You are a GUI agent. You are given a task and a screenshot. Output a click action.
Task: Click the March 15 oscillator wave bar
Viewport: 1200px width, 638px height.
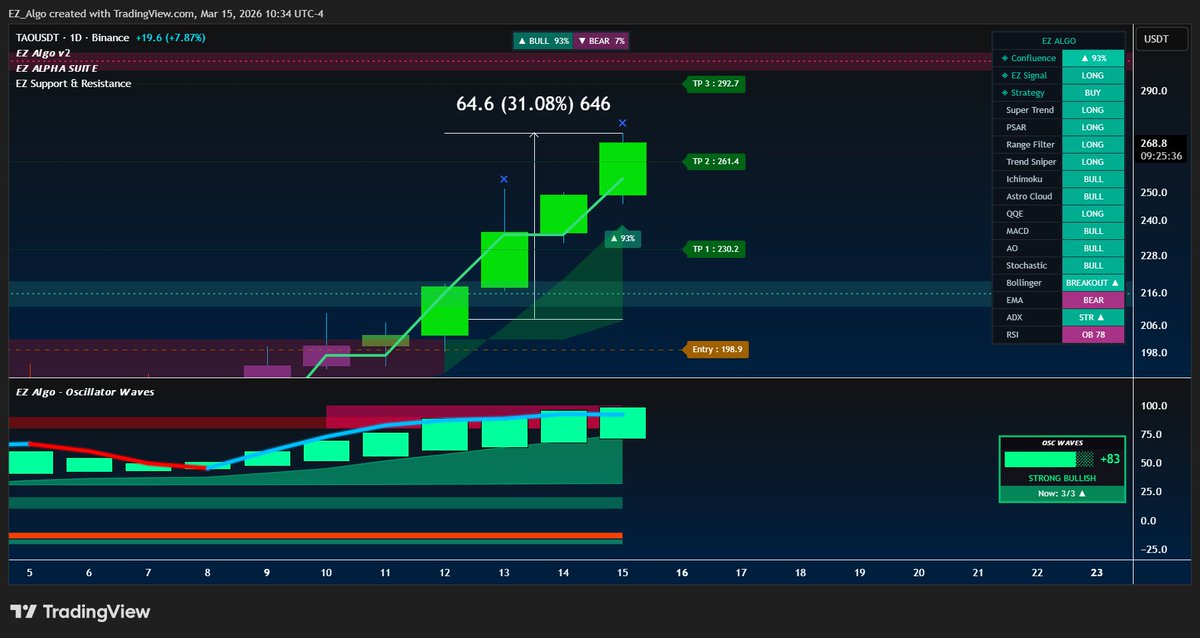click(x=622, y=423)
